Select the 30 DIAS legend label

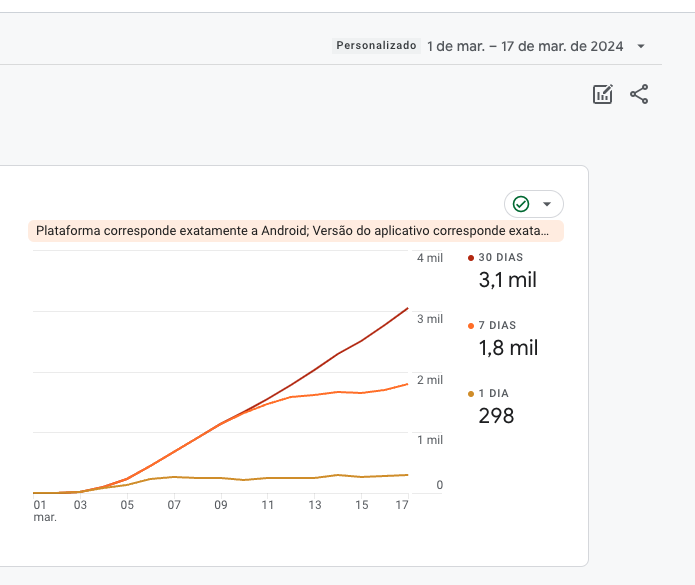click(500, 258)
